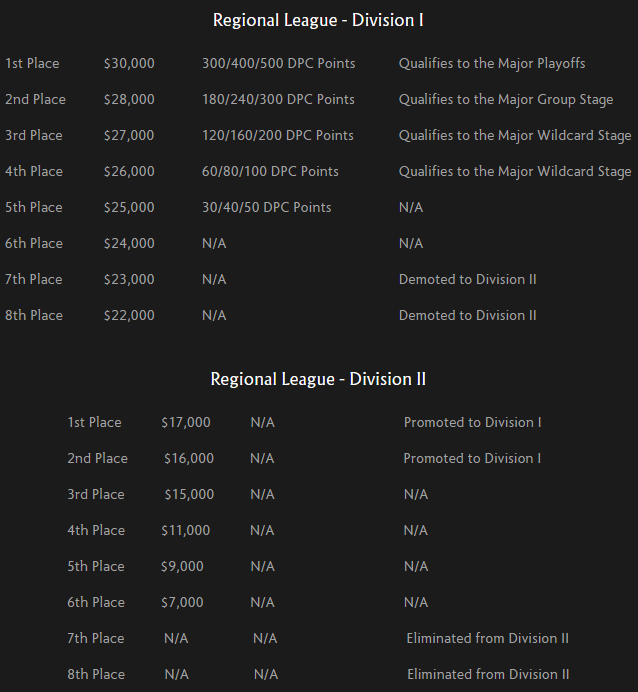Select the $9,000 prize amount
This screenshot has height=692, width=638.
(182, 566)
